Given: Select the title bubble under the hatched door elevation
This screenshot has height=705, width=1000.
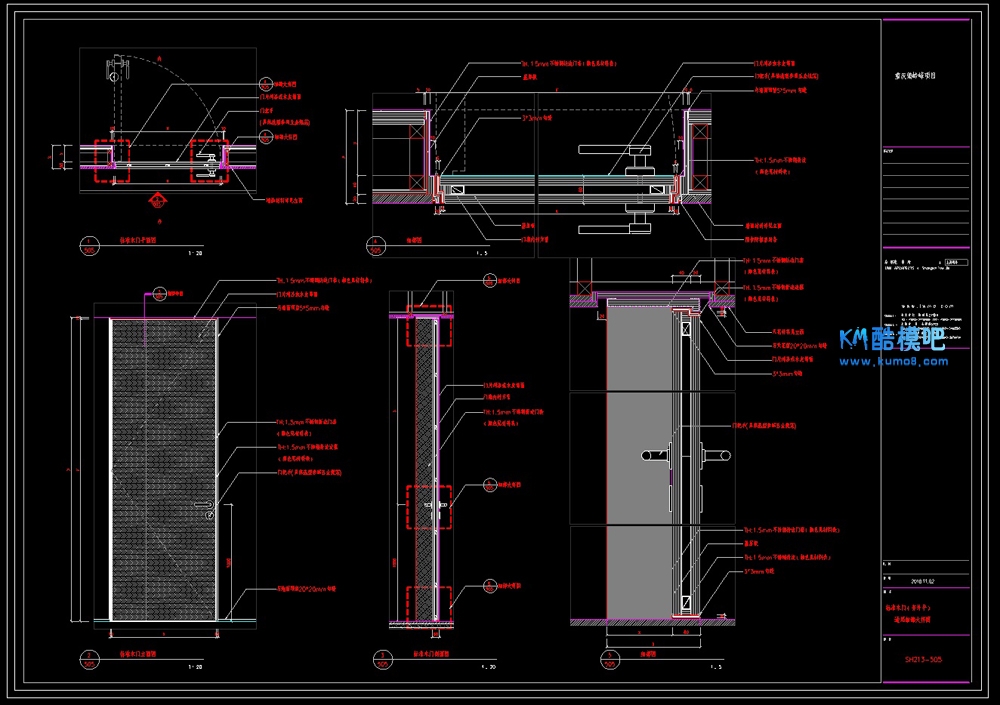Looking at the screenshot, I should click(x=90, y=658).
